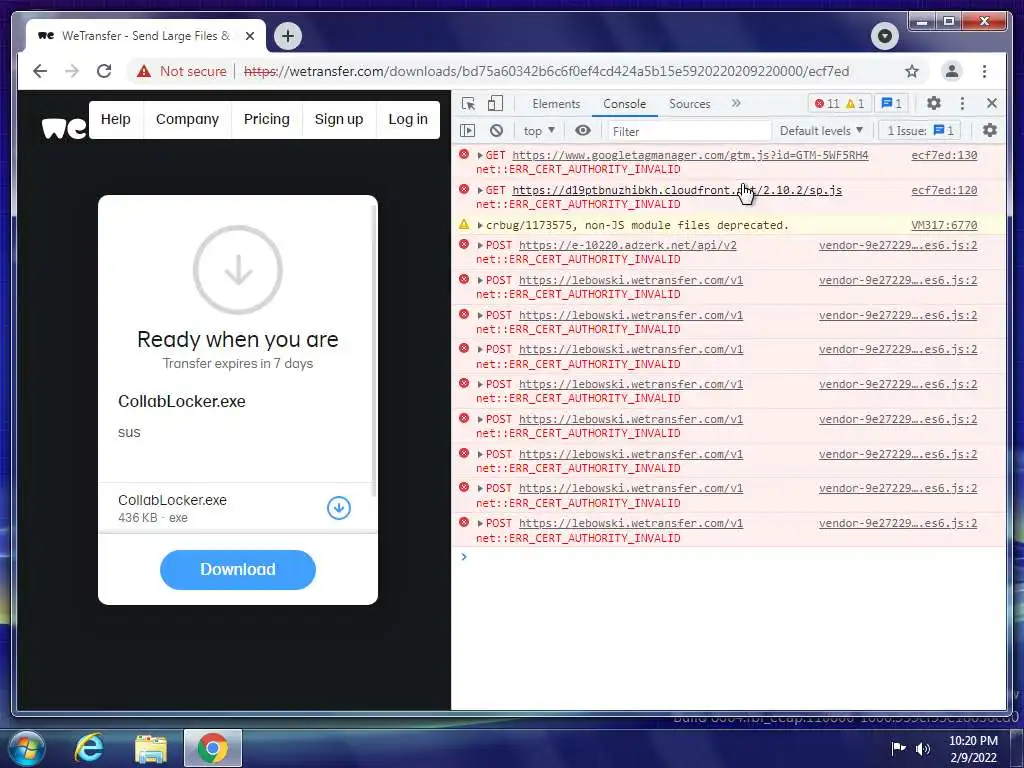The width and height of the screenshot is (1024, 768).
Task: Click the Not secure warning badge
Action: pyautogui.click(x=181, y=71)
